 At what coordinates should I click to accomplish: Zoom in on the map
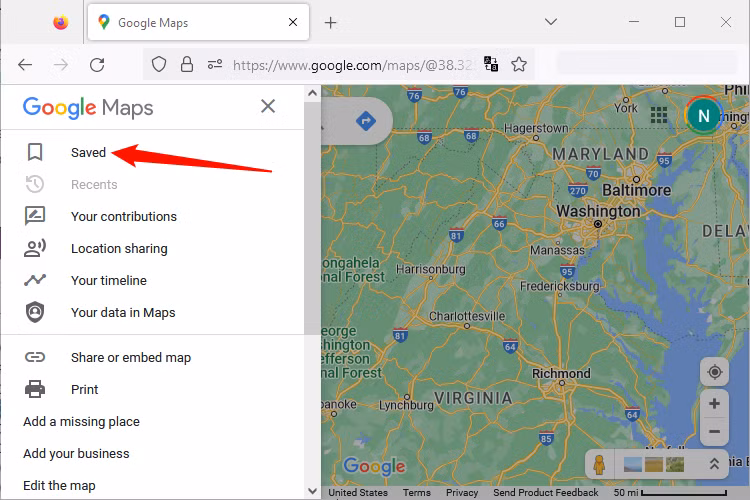tap(714, 404)
